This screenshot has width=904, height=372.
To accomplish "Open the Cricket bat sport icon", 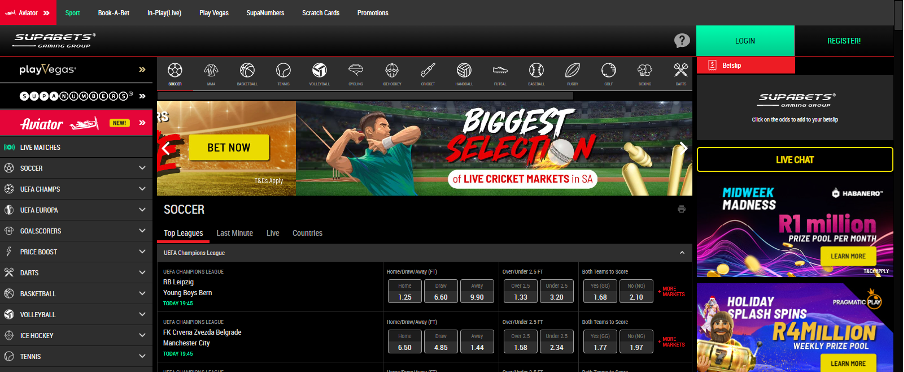I will point(428,70).
